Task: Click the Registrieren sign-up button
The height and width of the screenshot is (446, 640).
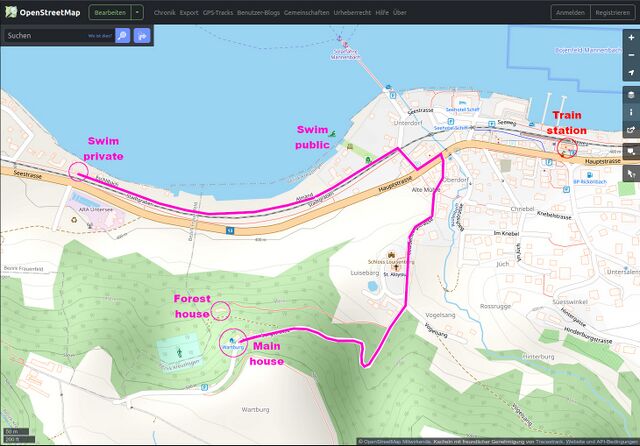Action: coord(611,12)
